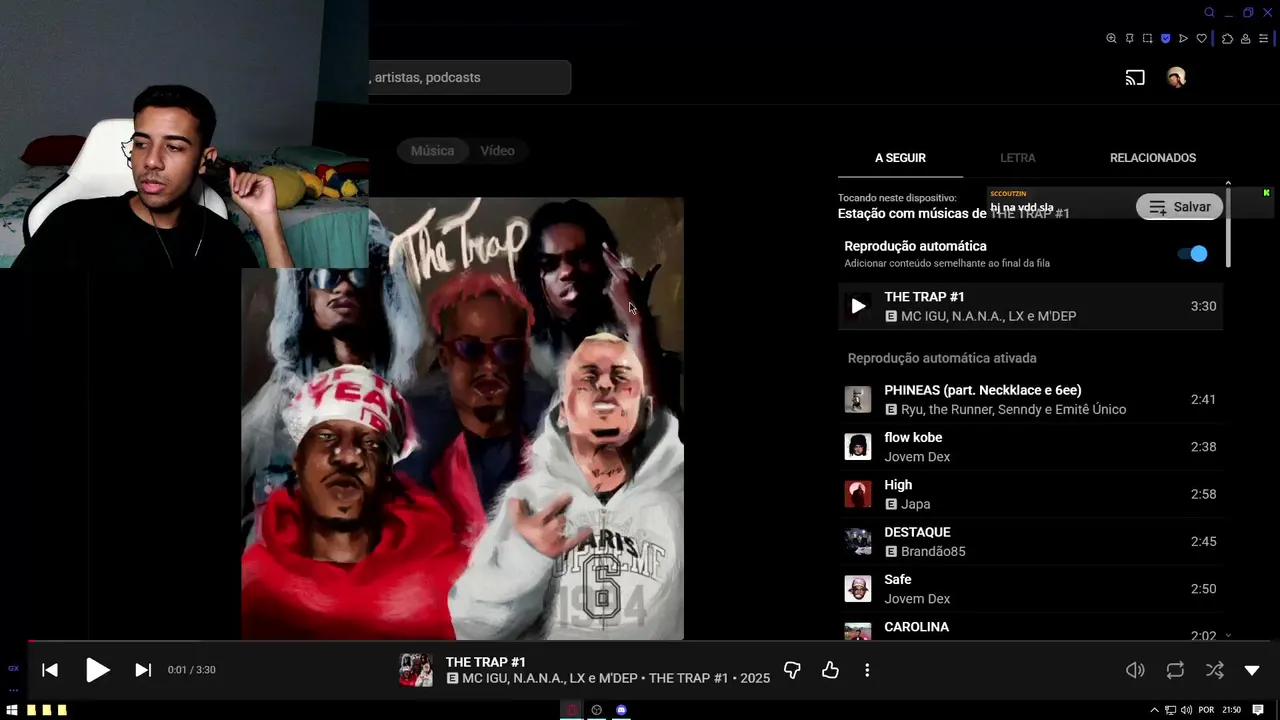Open the Discord taskbar icon
Screen dimensions: 1280x720
pos(621,710)
